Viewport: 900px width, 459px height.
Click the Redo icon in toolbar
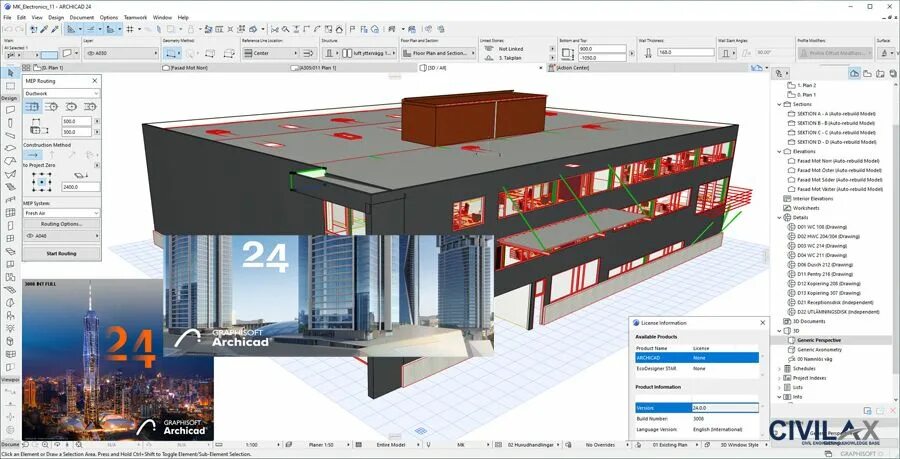point(21,29)
